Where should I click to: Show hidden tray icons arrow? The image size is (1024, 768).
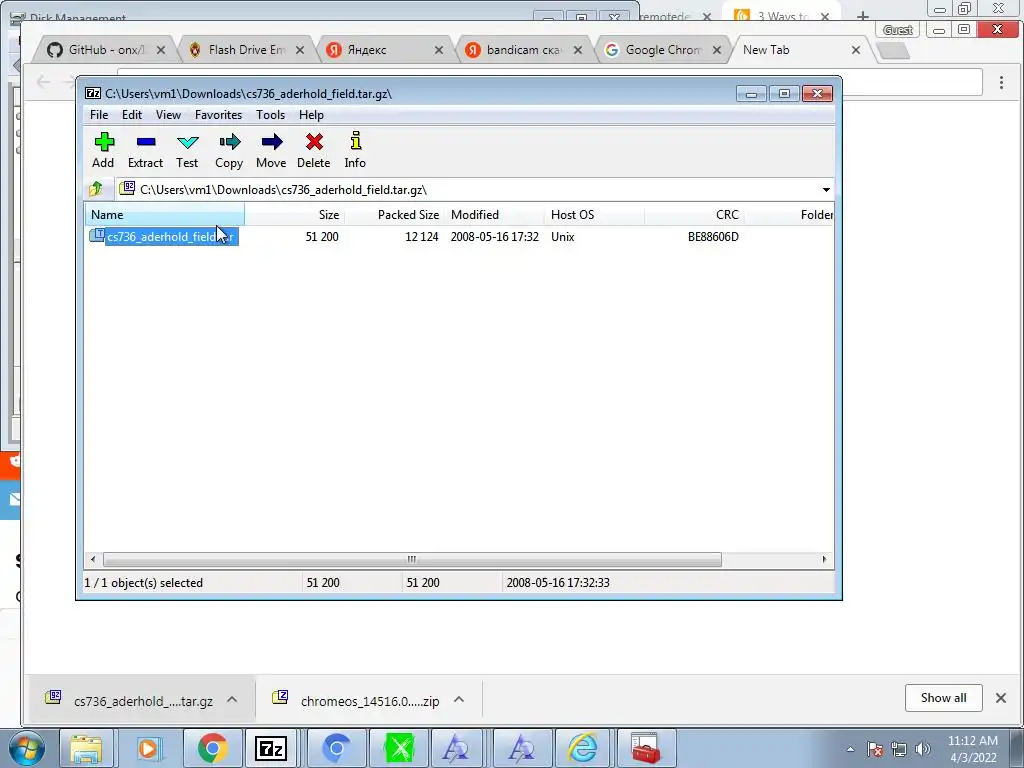850,749
